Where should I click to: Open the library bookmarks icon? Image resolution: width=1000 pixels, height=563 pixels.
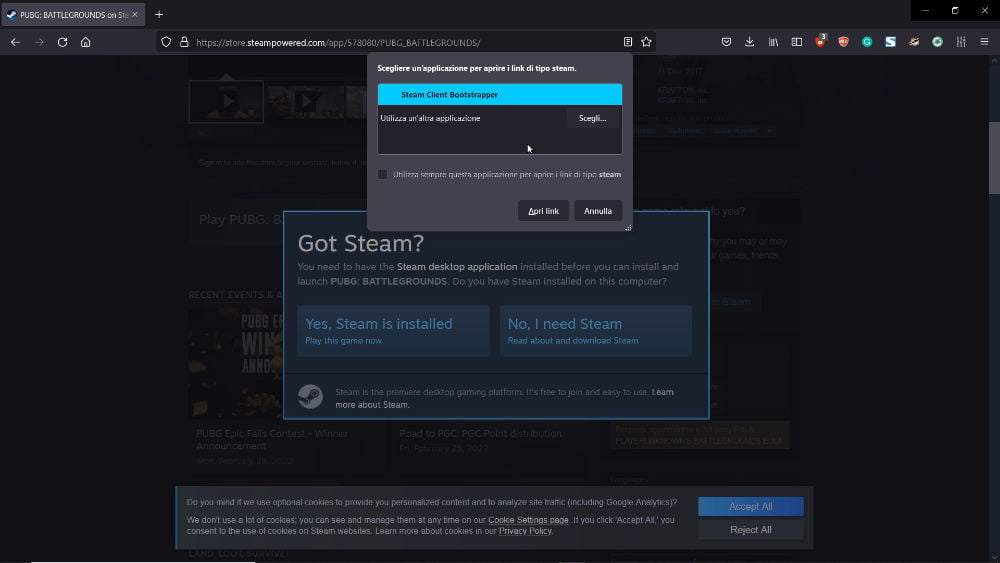tap(773, 42)
